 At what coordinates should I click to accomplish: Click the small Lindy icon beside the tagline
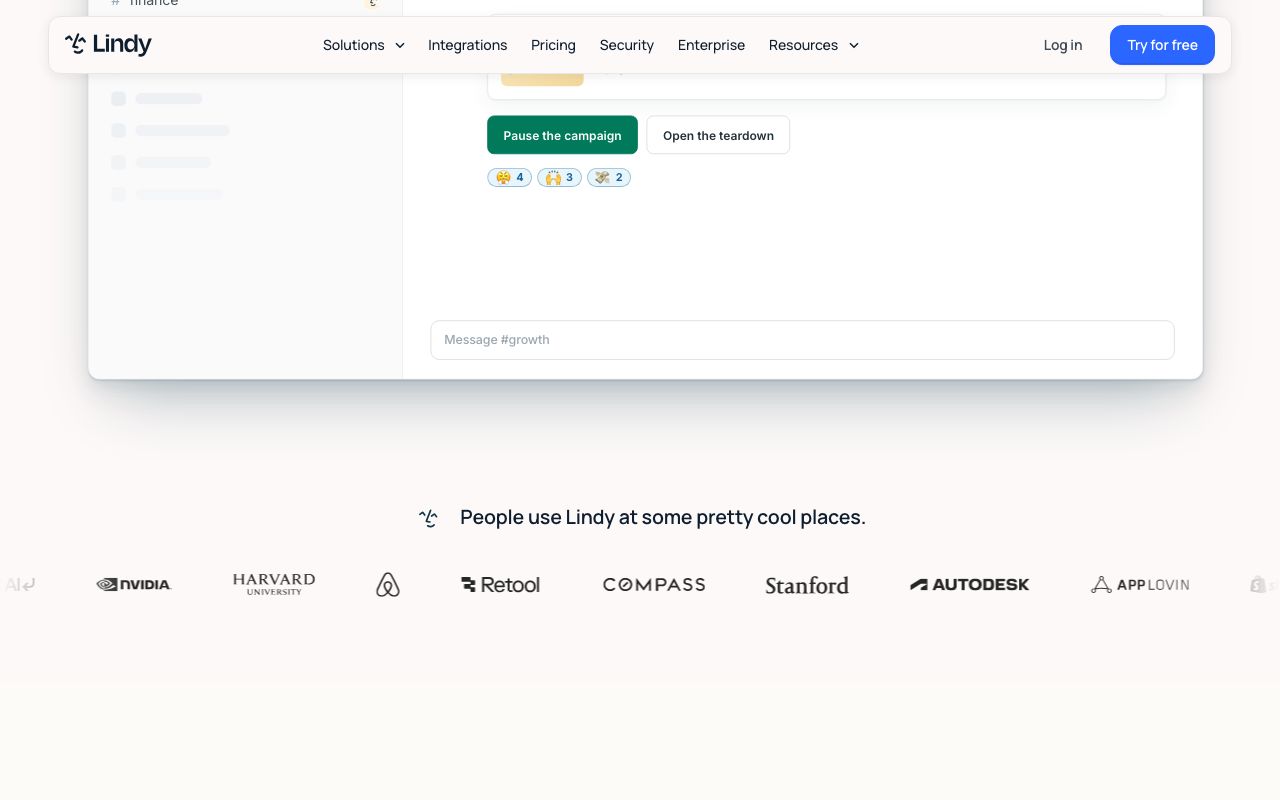click(x=429, y=518)
